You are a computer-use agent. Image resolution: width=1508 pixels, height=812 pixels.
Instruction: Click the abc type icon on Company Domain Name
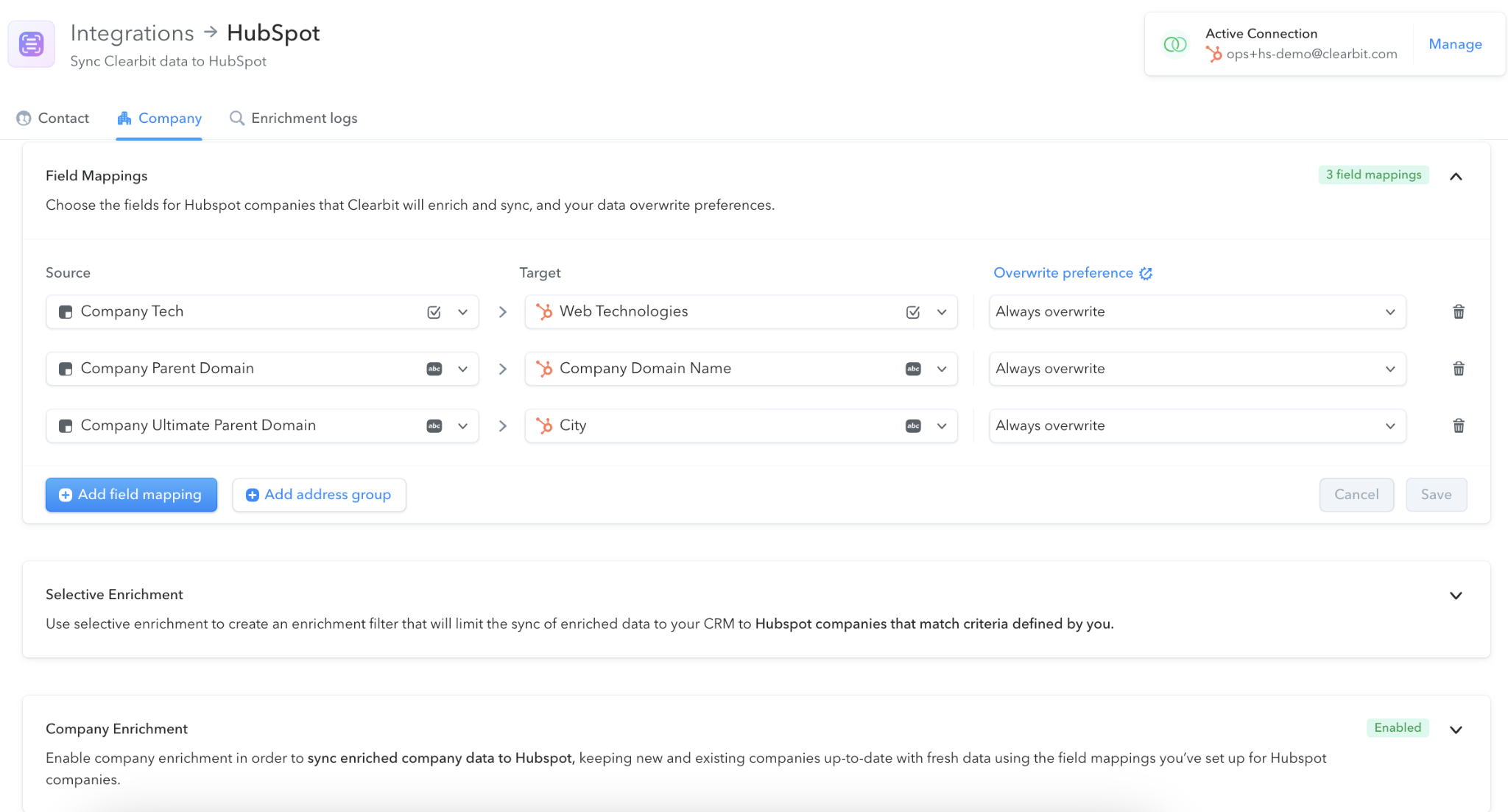(x=913, y=369)
